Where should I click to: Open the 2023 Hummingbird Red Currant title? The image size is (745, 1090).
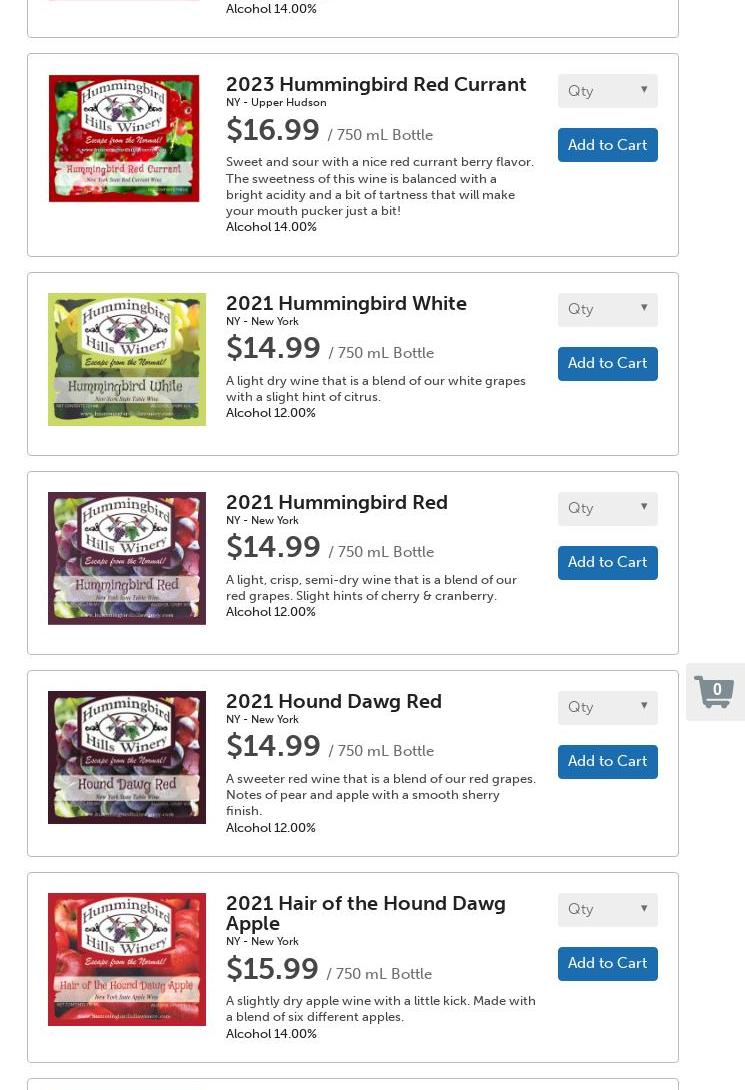pos(376,84)
